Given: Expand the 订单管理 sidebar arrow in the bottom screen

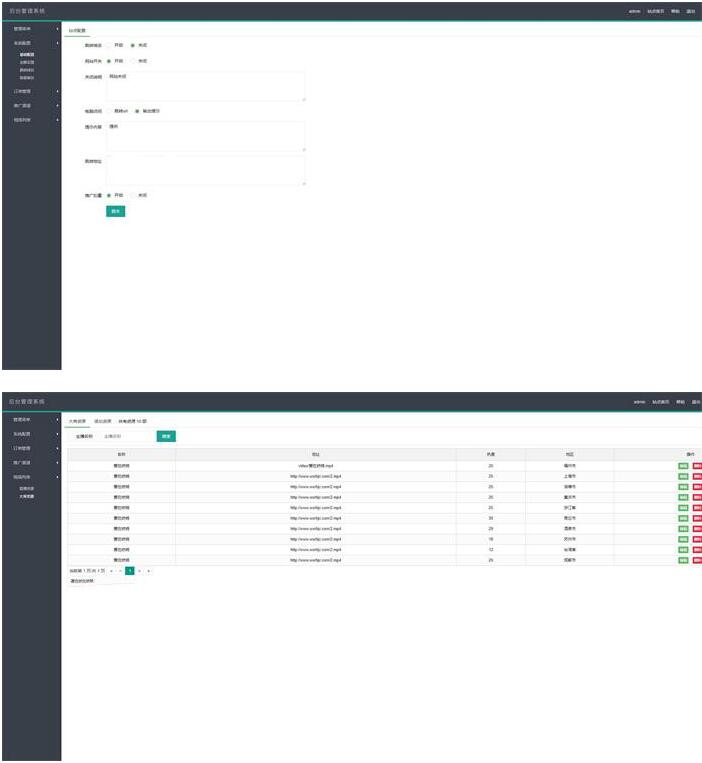Looking at the screenshot, I should [57, 449].
